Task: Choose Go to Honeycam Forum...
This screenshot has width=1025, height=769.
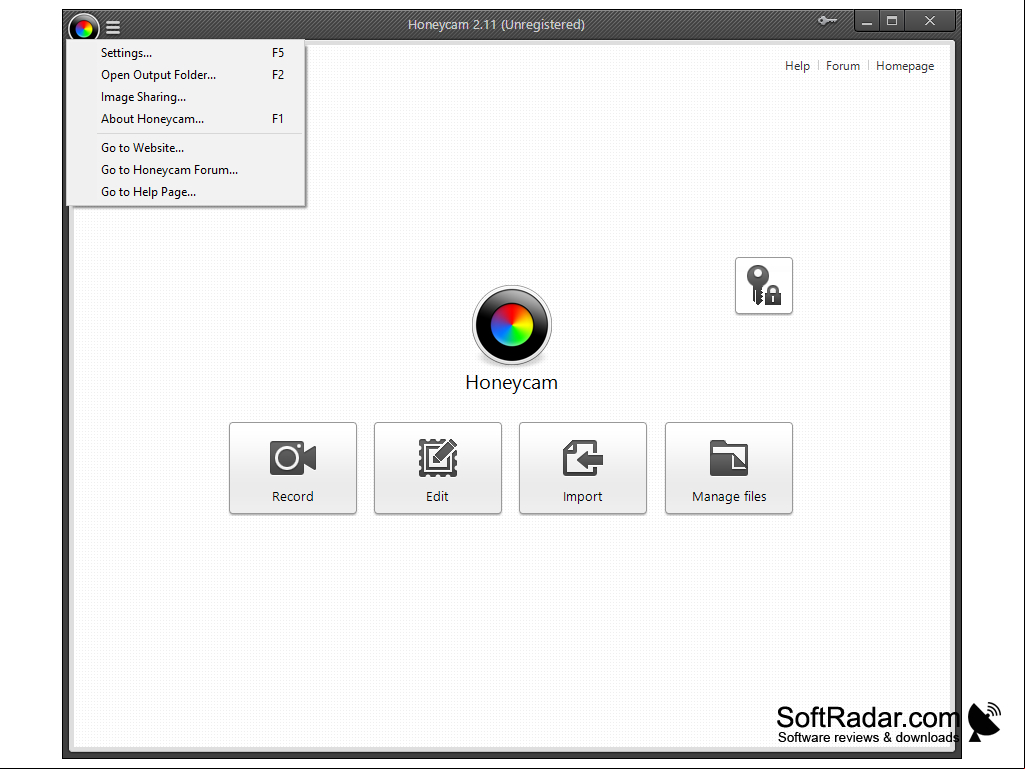Action: coord(186,170)
